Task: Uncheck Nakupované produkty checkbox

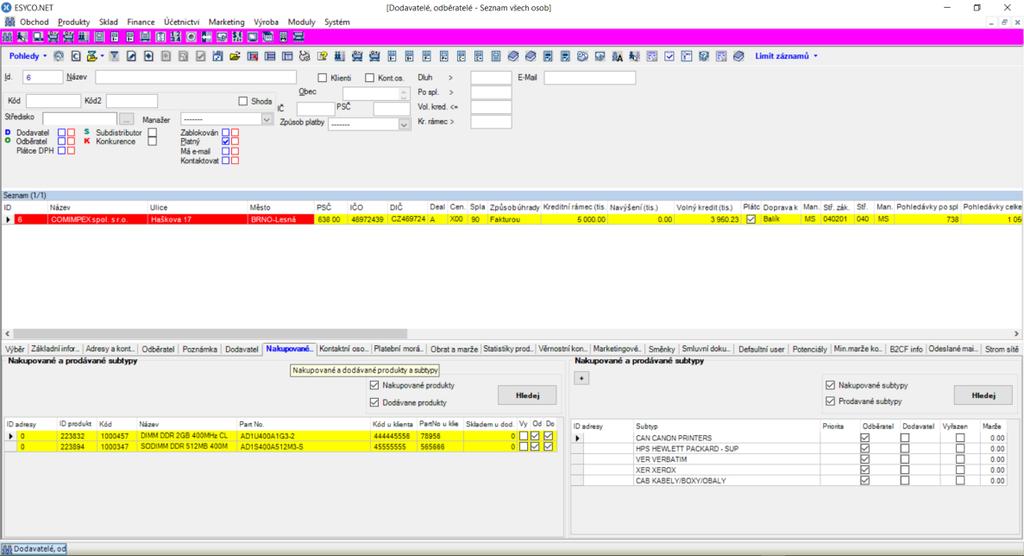Action: tap(374, 385)
